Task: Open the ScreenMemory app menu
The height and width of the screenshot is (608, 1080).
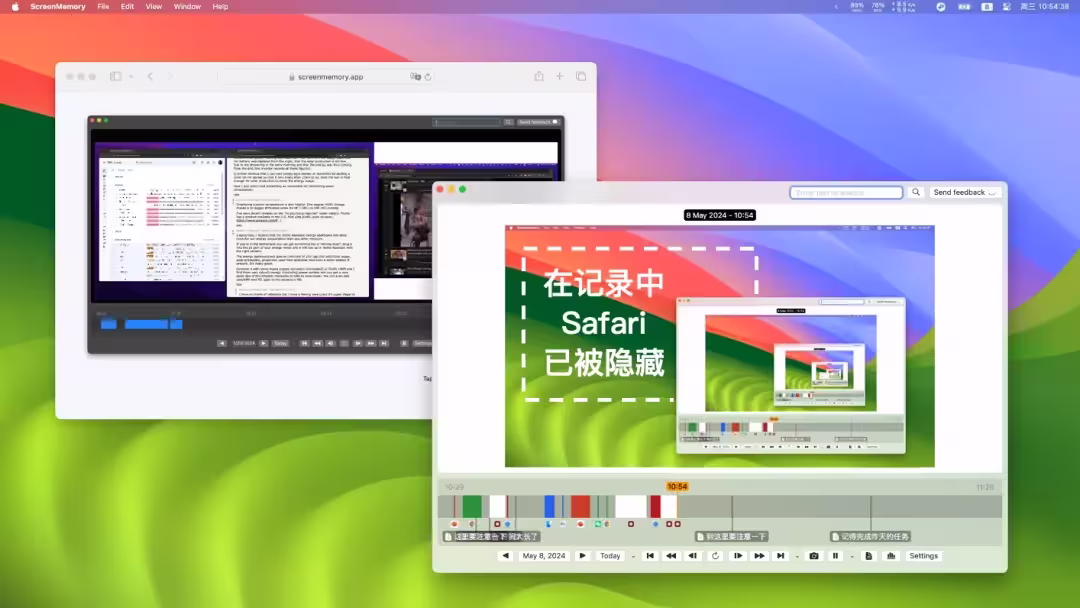Action: [x=58, y=6]
